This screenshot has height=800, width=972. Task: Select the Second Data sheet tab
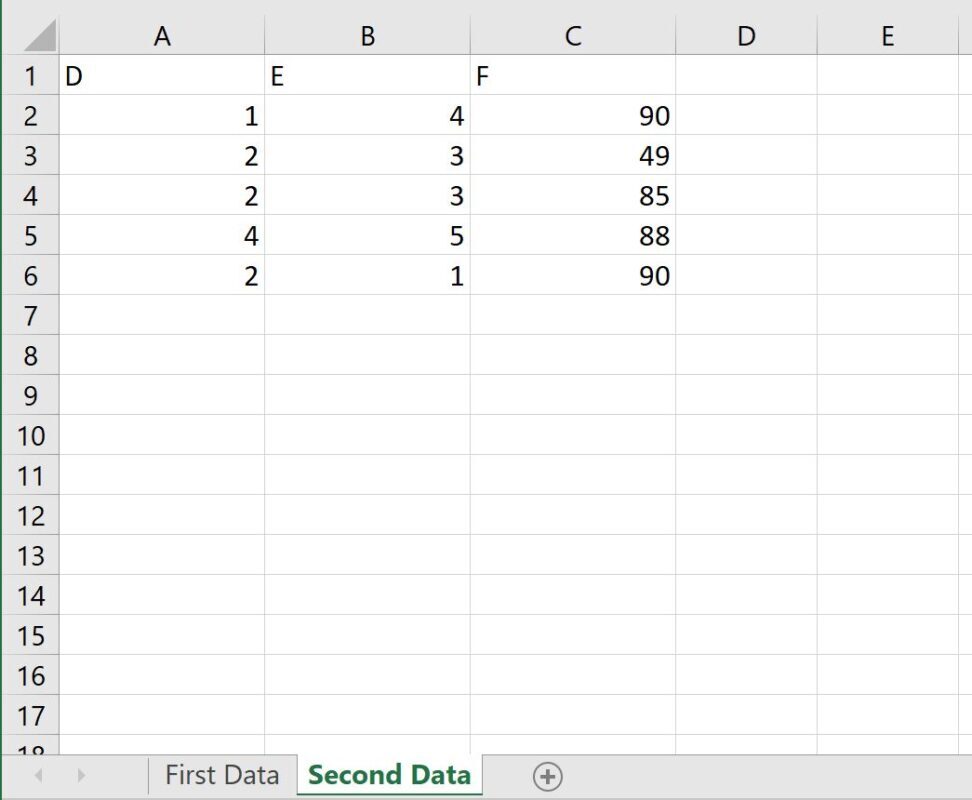point(389,775)
